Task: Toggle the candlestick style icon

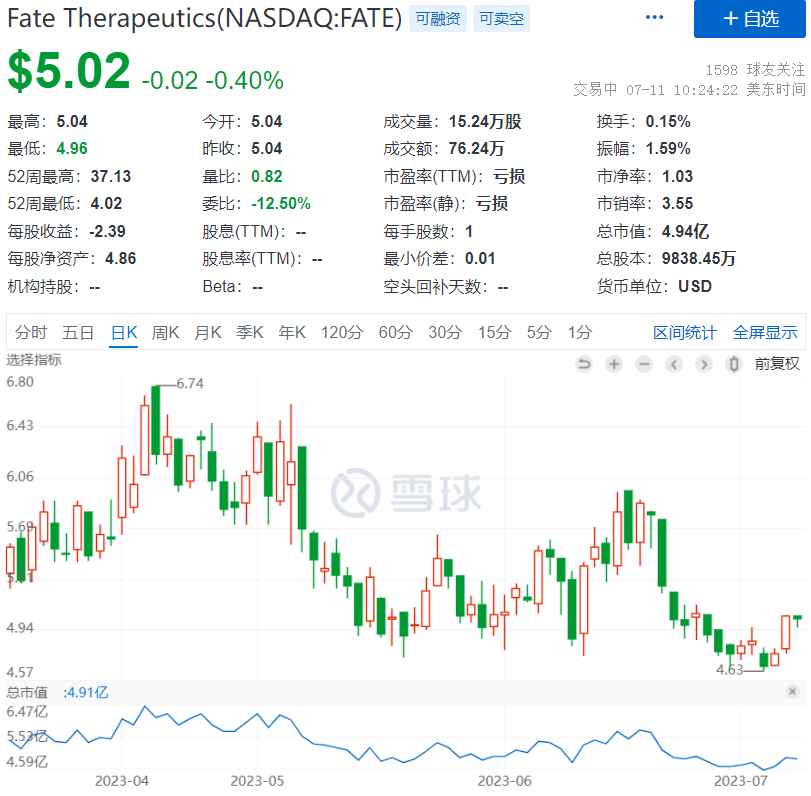Action: tap(735, 364)
